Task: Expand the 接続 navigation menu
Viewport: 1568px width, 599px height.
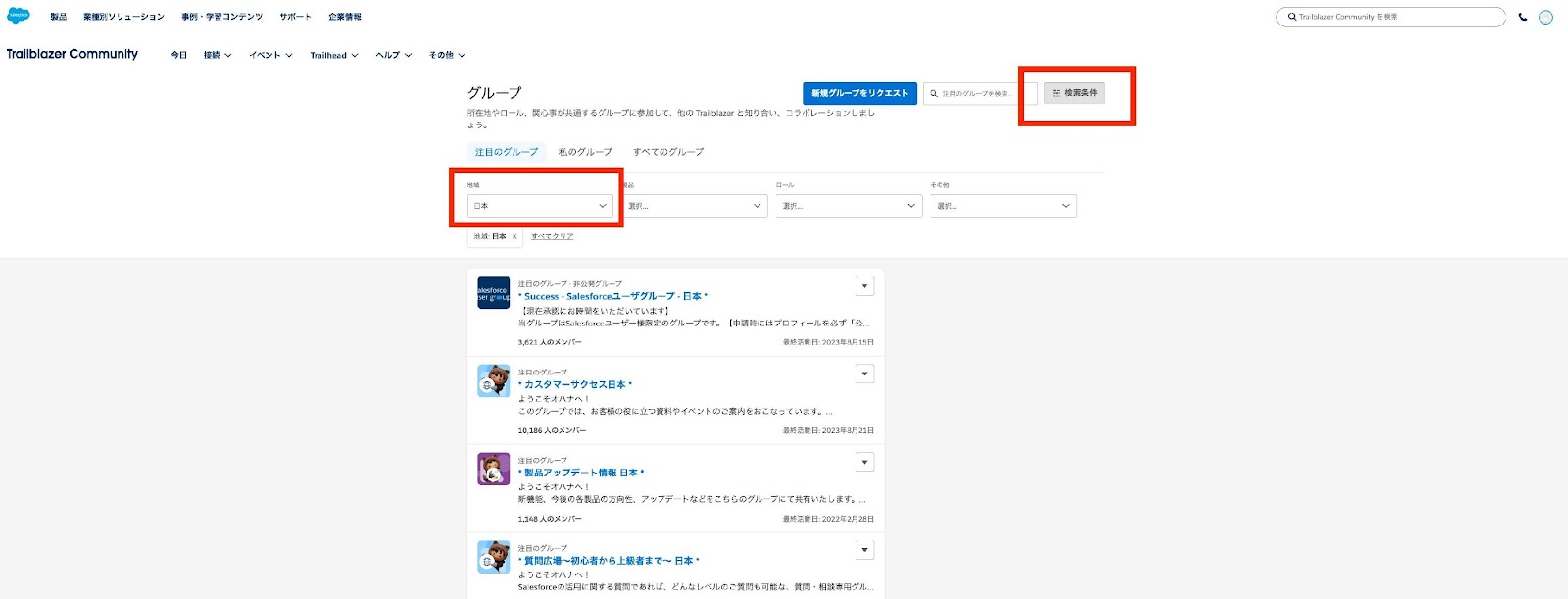Action: [x=218, y=55]
